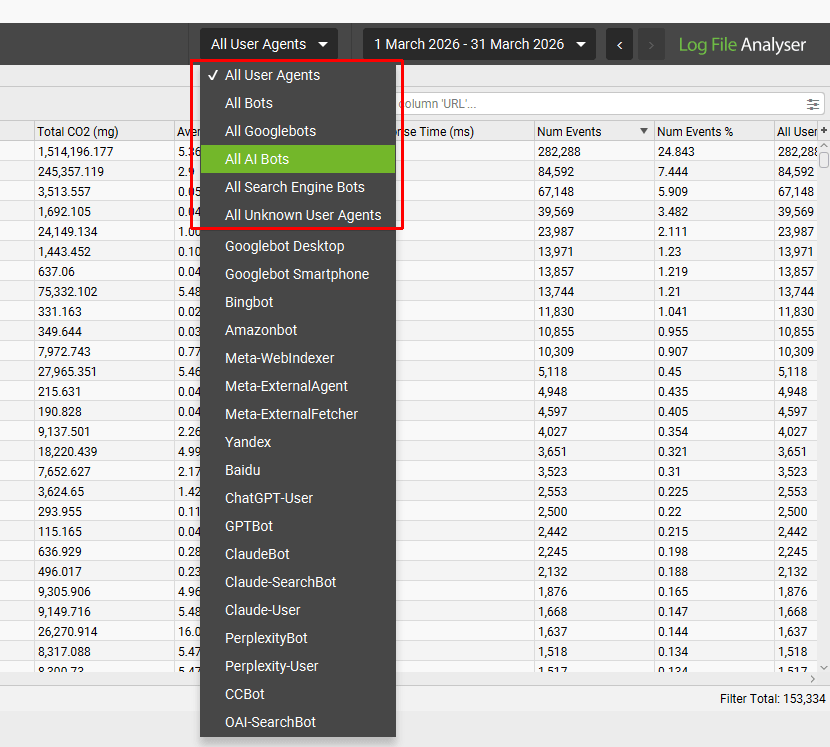Open the 1 March 2026 date range dropdown

point(479,44)
